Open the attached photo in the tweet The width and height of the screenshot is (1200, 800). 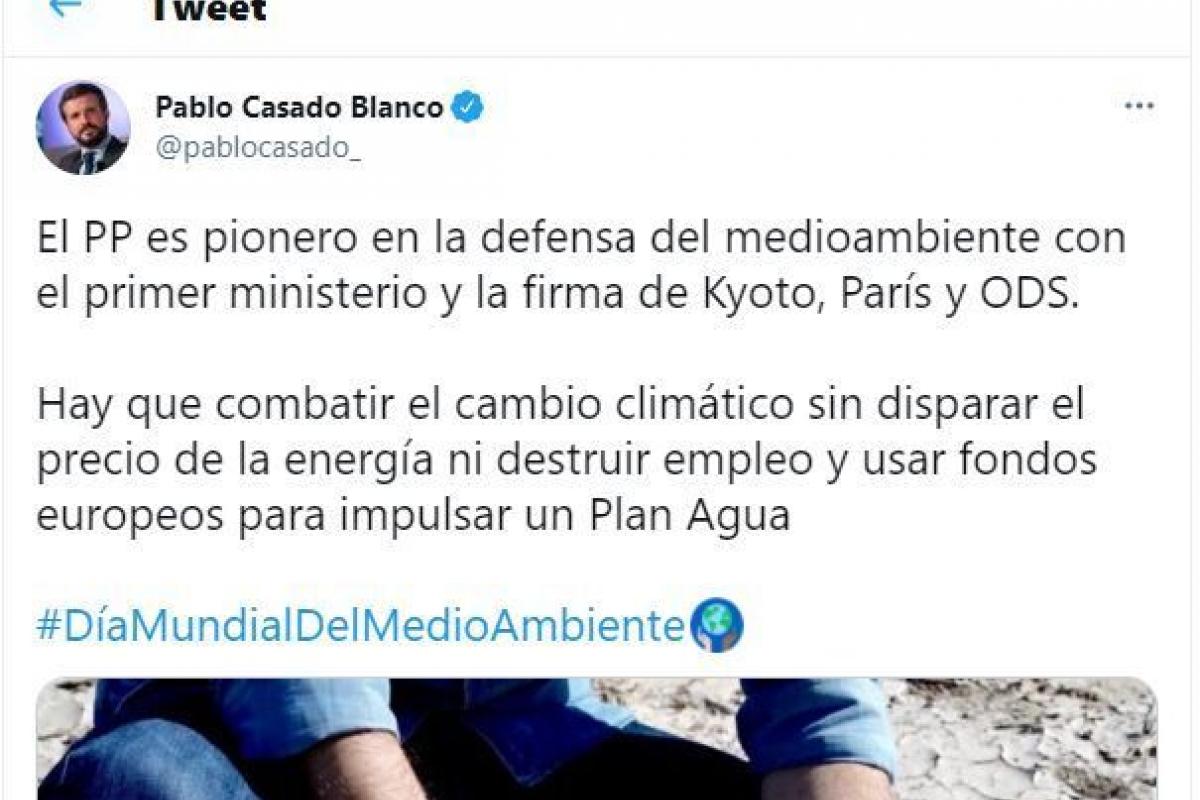click(x=598, y=739)
